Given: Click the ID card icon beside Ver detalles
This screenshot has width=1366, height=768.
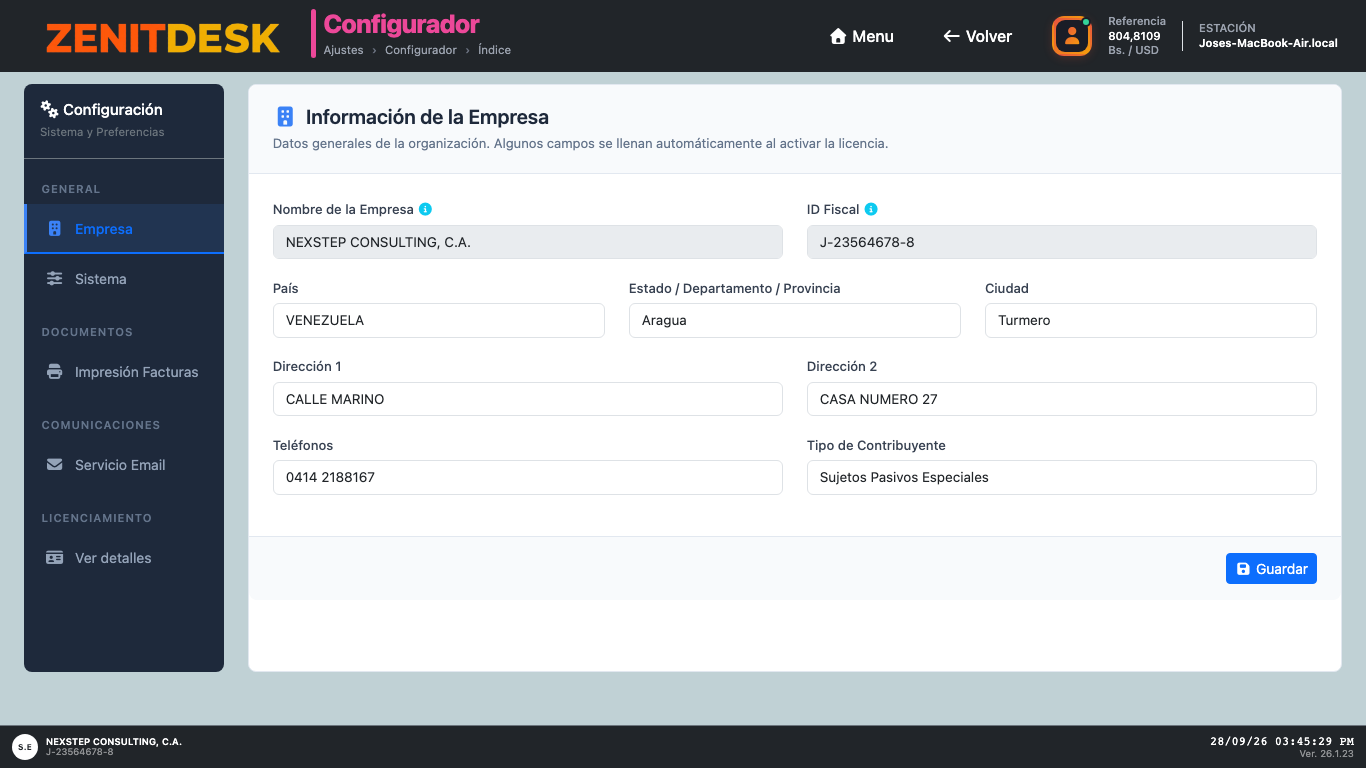Looking at the screenshot, I should tap(55, 558).
